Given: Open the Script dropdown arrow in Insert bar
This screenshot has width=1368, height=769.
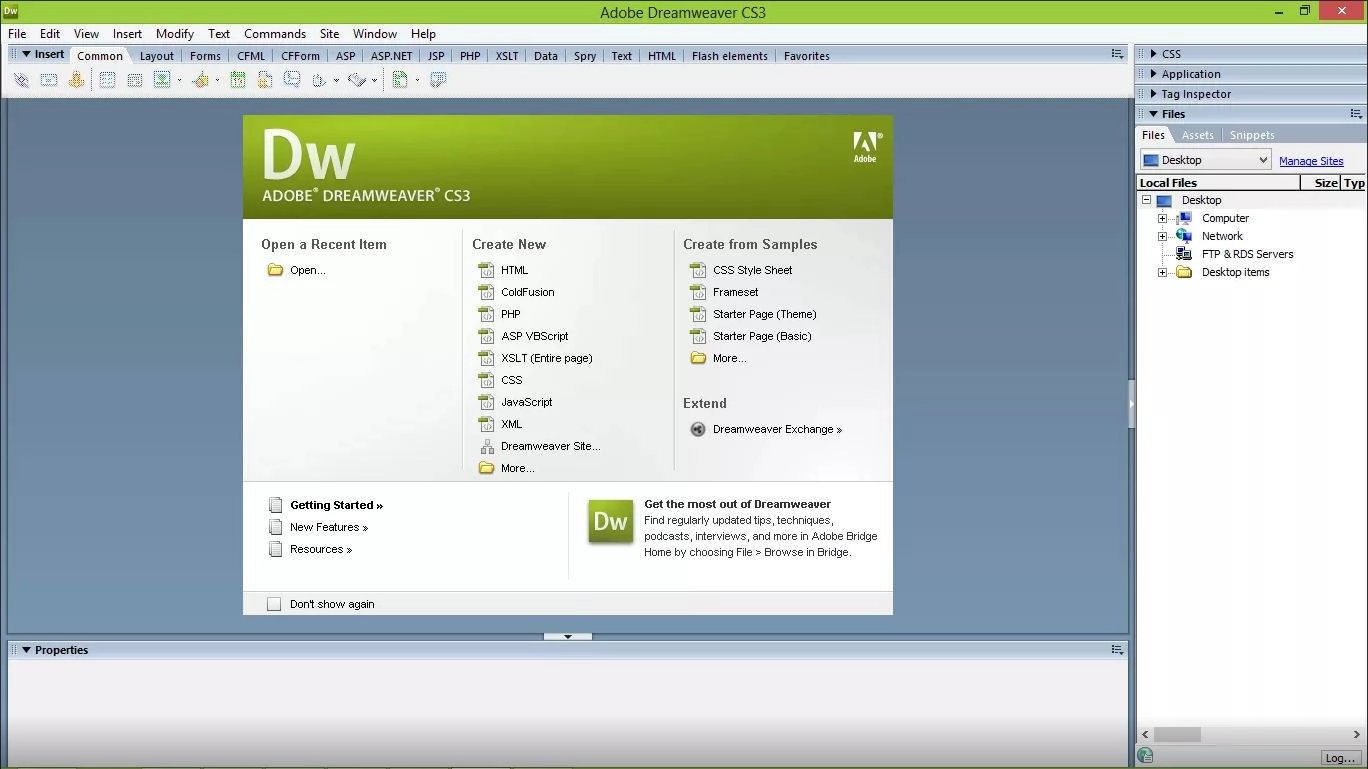Looking at the screenshot, I should tap(374, 81).
